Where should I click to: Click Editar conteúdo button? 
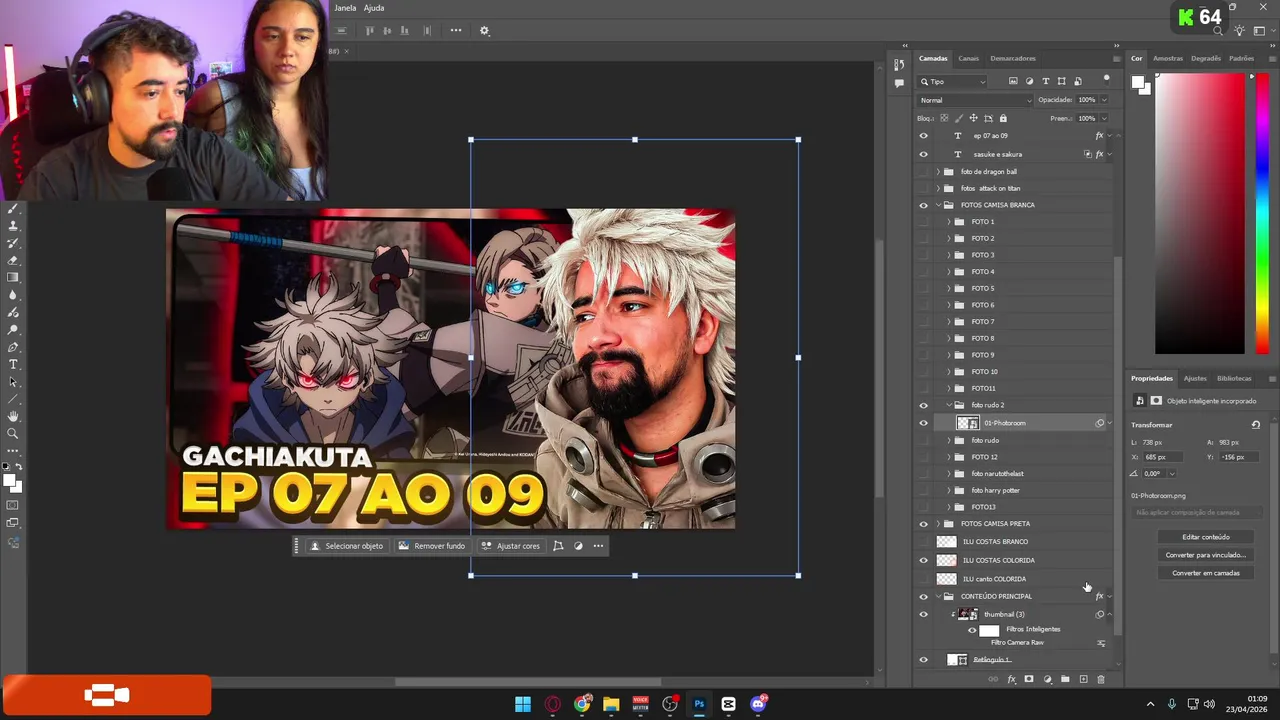pyautogui.click(x=1206, y=537)
